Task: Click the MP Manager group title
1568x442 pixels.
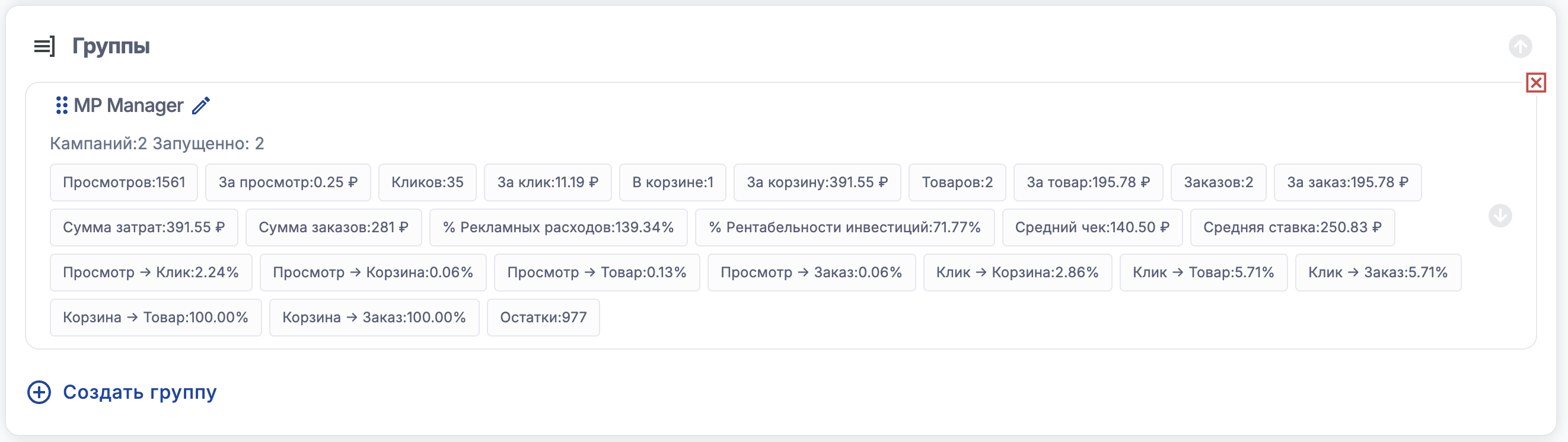Action: (x=129, y=105)
